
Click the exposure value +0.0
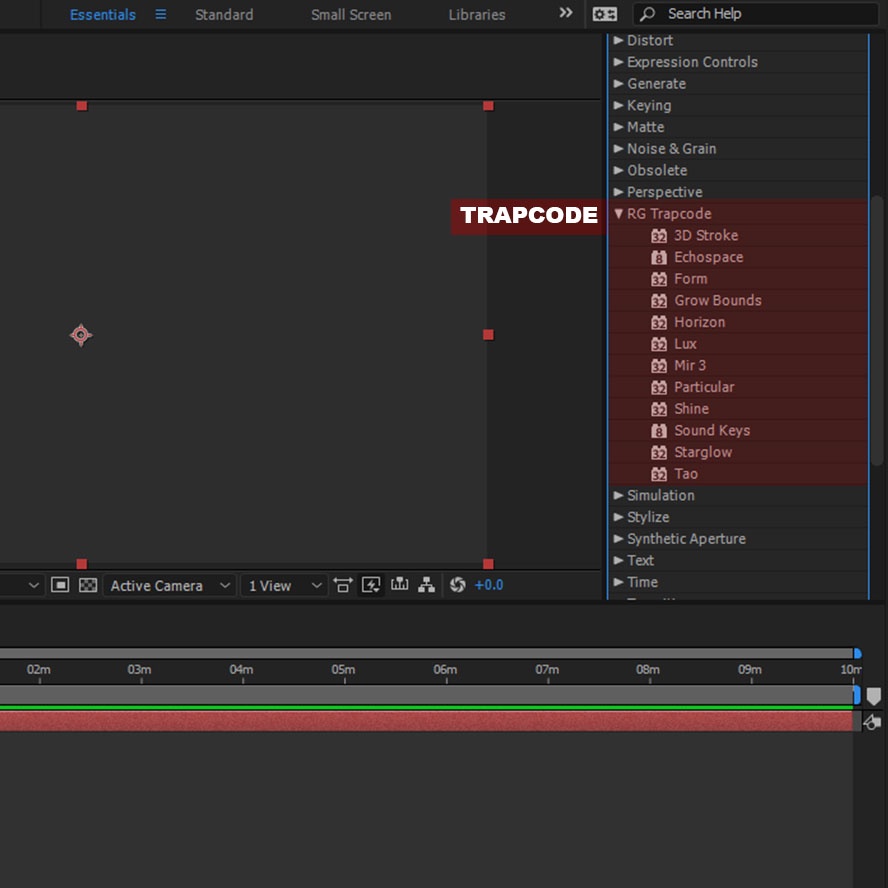click(489, 585)
